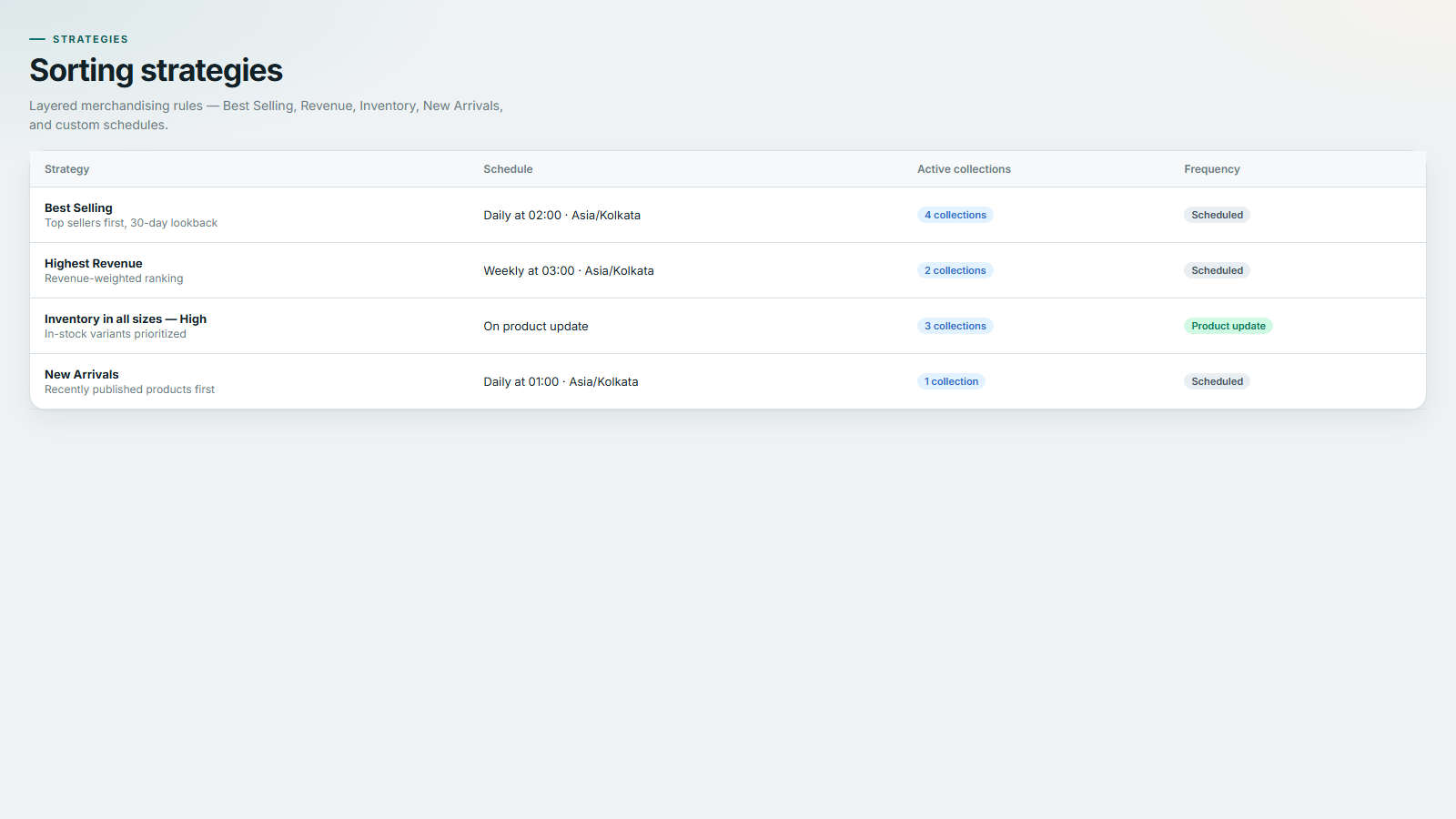Screen dimensions: 1456x819
Task: Click the Sorting strategies page heading
Action: click(156, 71)
